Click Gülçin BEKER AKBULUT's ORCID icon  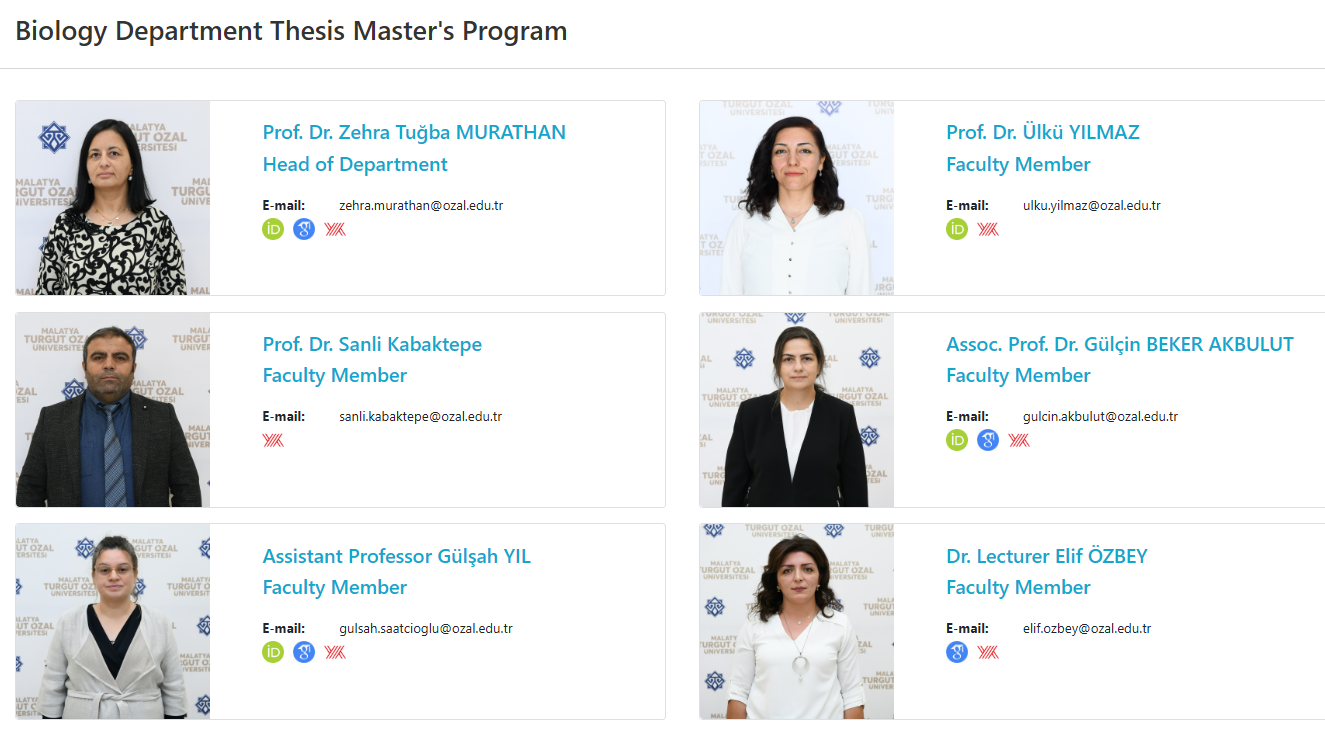tap(957, 440)
